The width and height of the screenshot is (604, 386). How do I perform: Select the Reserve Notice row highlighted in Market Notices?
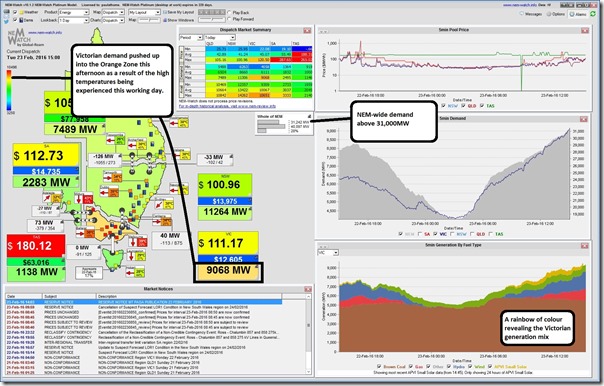pos(143,302)
